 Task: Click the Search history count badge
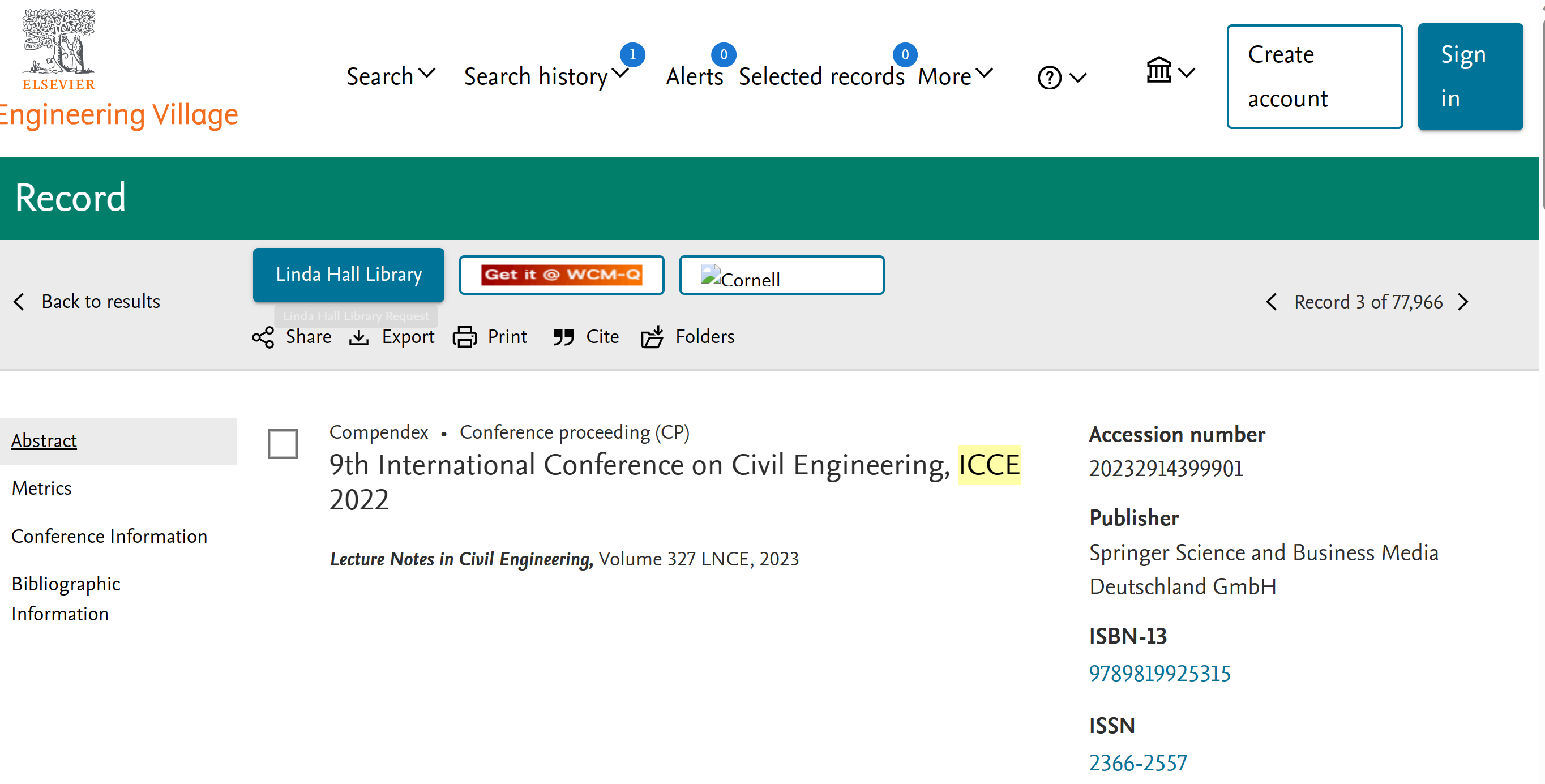coord(632,54)
